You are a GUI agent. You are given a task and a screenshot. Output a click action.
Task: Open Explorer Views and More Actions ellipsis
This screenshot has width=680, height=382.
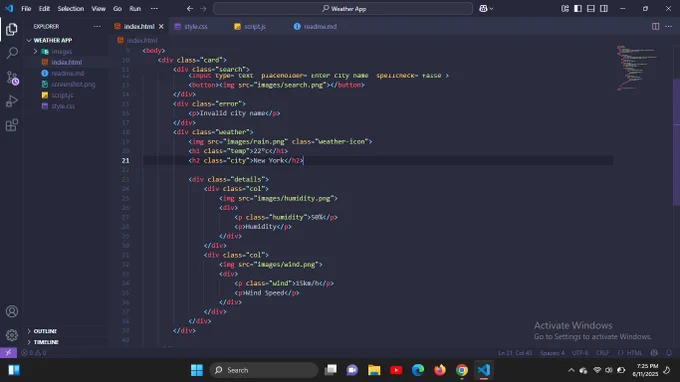[97, 26]
